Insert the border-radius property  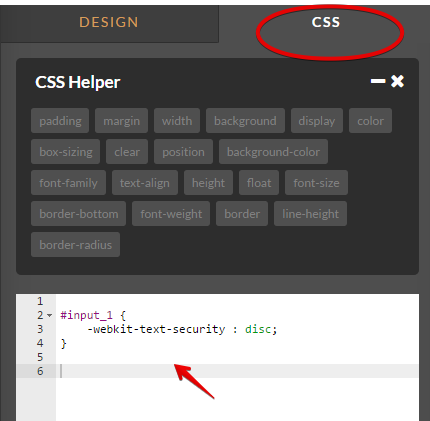click(x=75, y=245)
